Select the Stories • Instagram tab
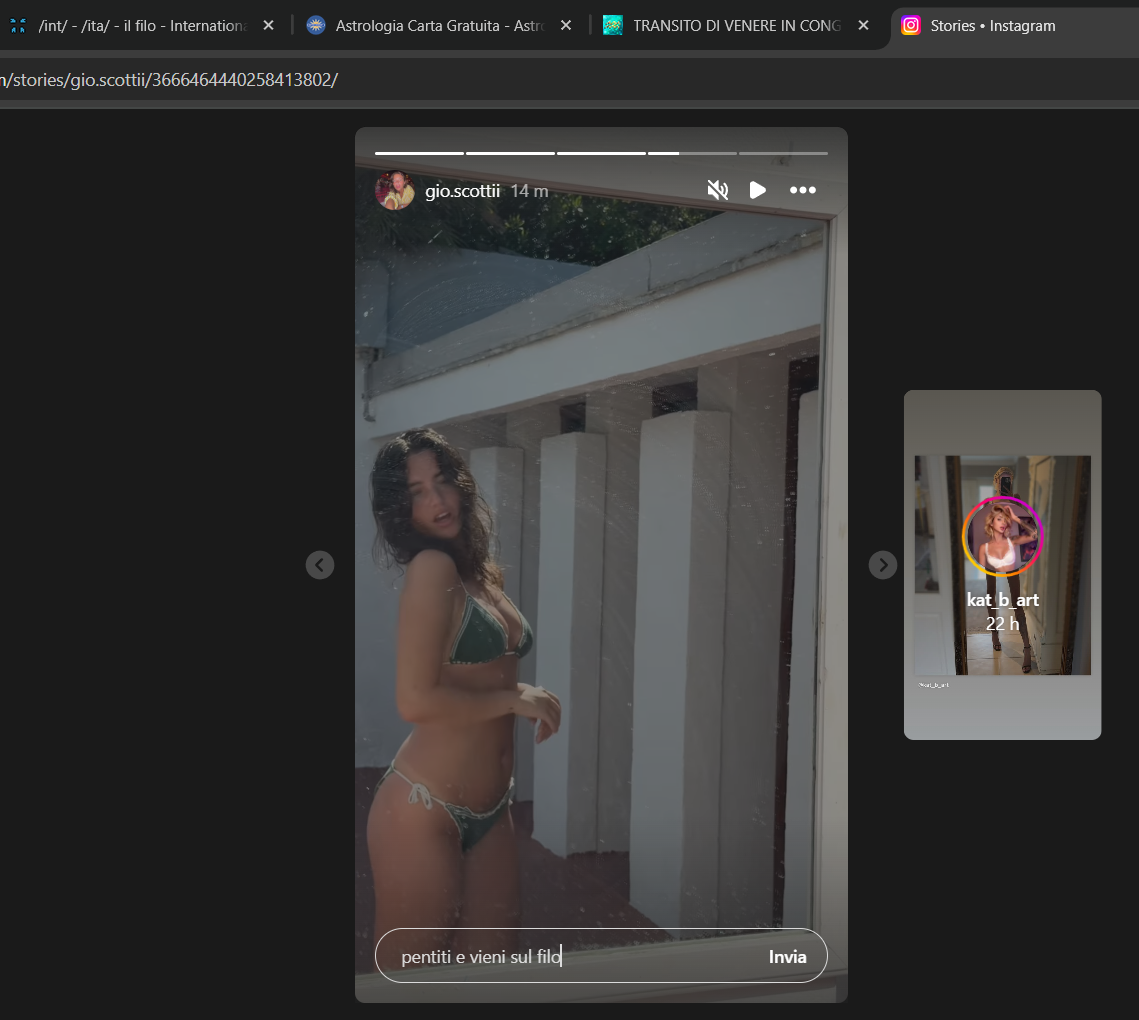This screenshot has height=1020, width=1139. [x=1017, y=26]
